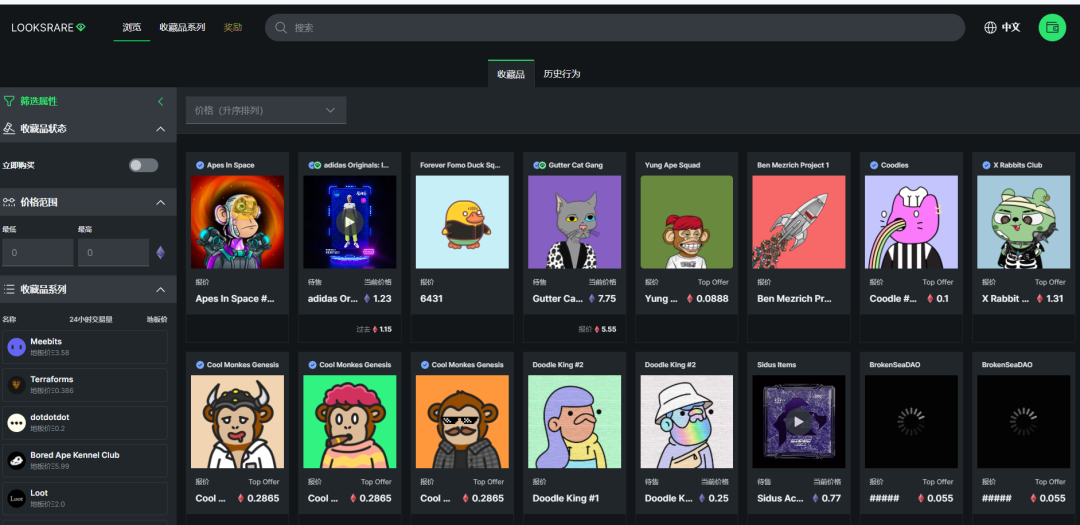Click the search magnifier icon

pos(281,28)
